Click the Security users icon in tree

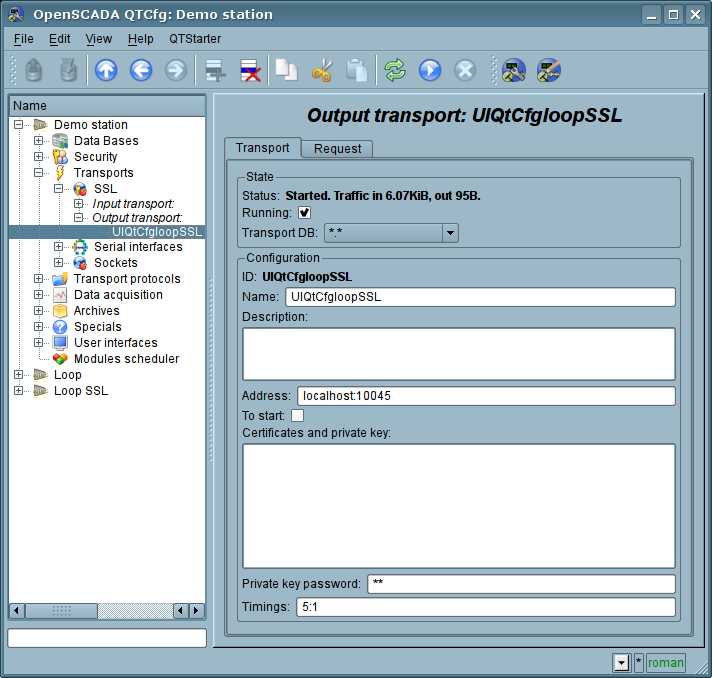[x=60, y=157]
